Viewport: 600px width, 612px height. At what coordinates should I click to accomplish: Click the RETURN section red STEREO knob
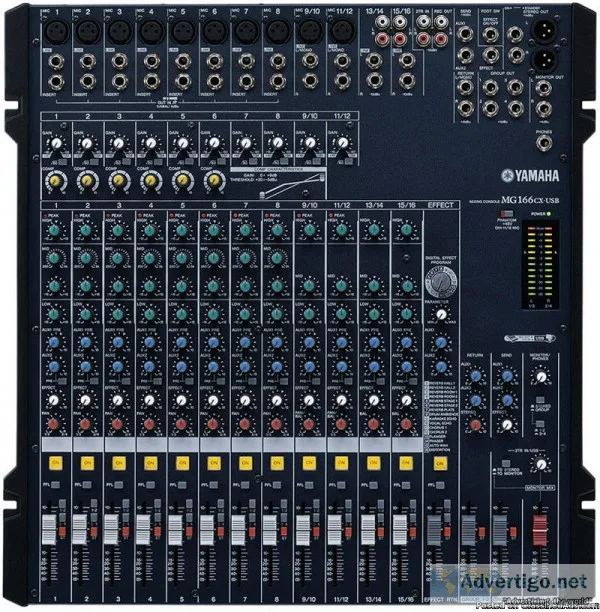[x=475, y=425]
